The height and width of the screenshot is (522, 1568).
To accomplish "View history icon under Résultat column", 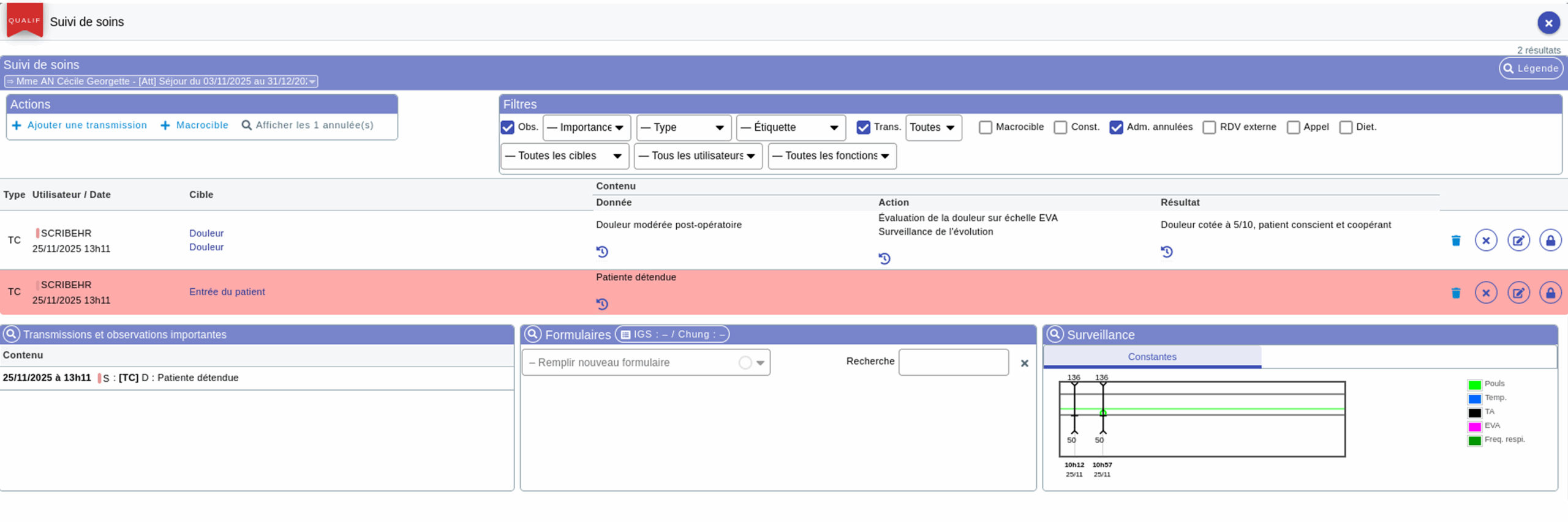I will (x=1166, y=252).
